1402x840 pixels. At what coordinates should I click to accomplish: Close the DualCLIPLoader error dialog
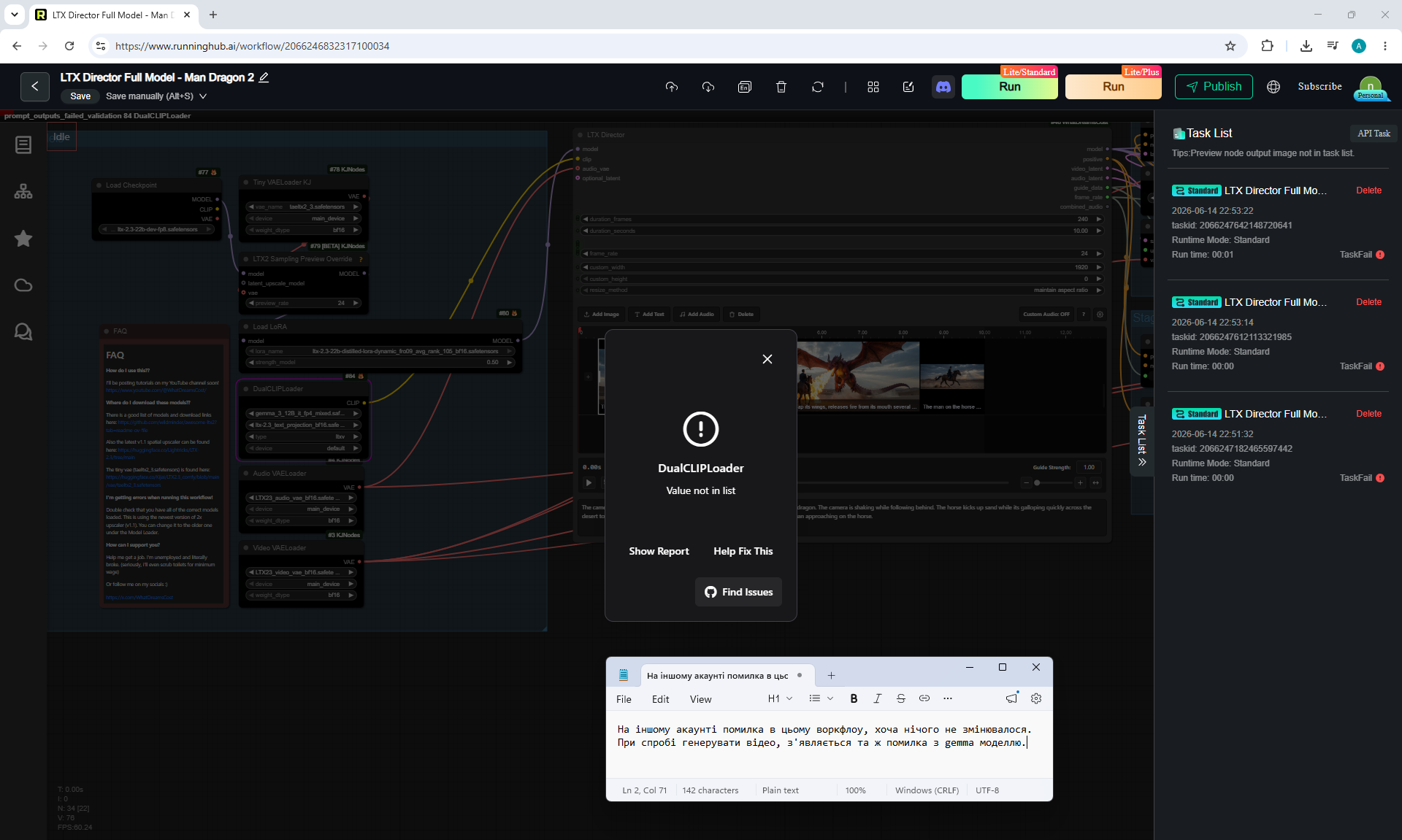pos(767,359)
